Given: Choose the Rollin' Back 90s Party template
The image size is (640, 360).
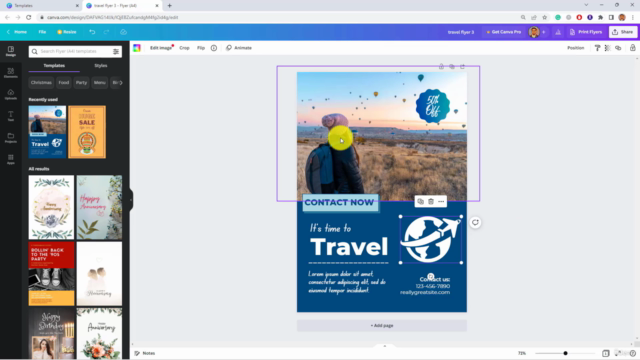Looking at the screenshot, I should (x=51, y=273).
